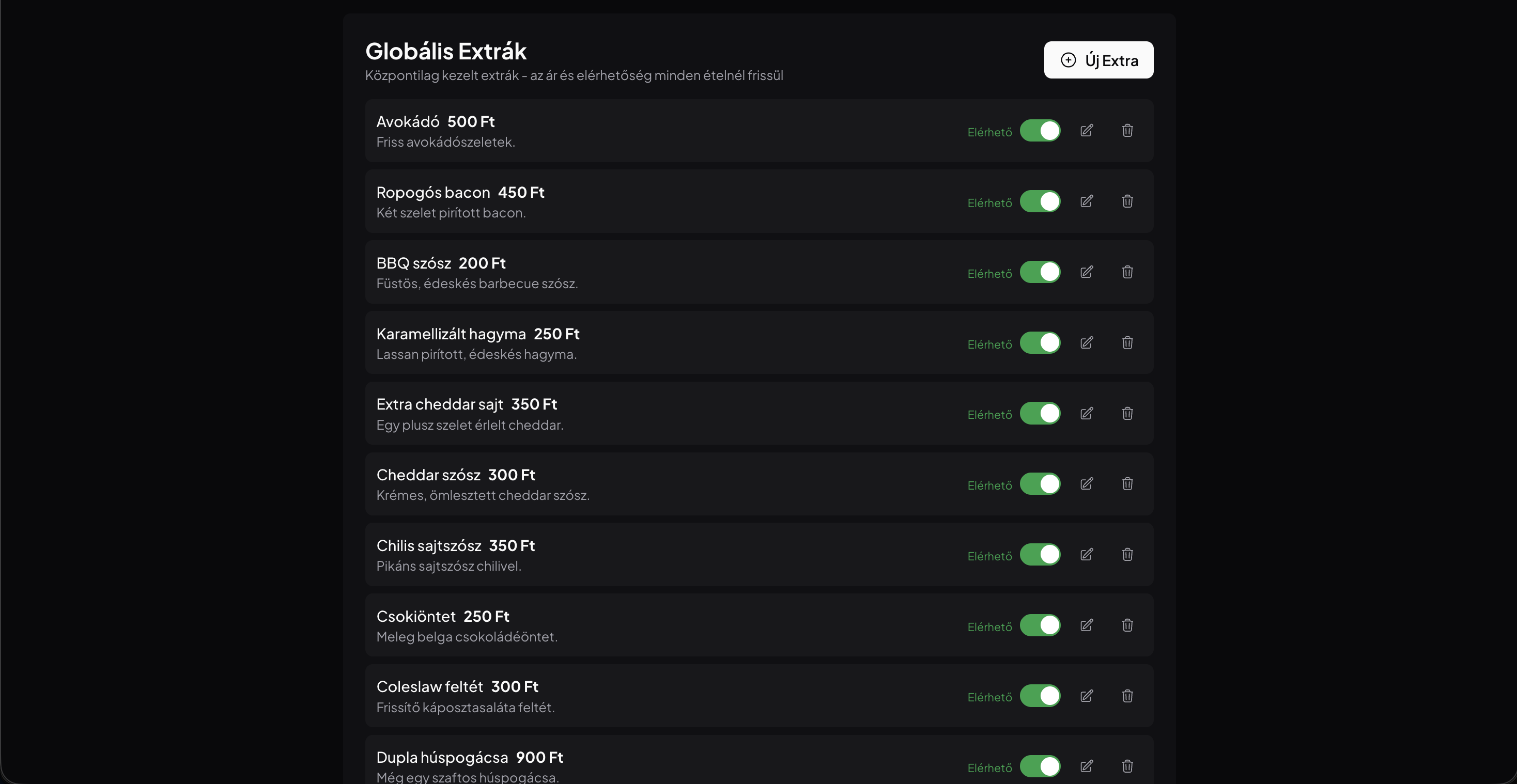Toggle availability of Extra cheddar sajt
The image size is (1517, 784).
coord(1040,413)
